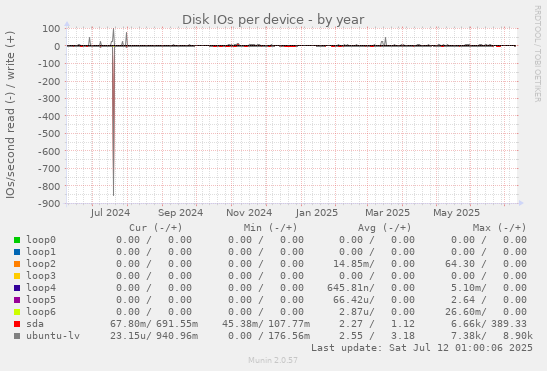Click the 'Last update: Sat Jul 12 01:00:06 2025' text
The width and height of the screenshot is (547, 371).
(x=422, y=348)
